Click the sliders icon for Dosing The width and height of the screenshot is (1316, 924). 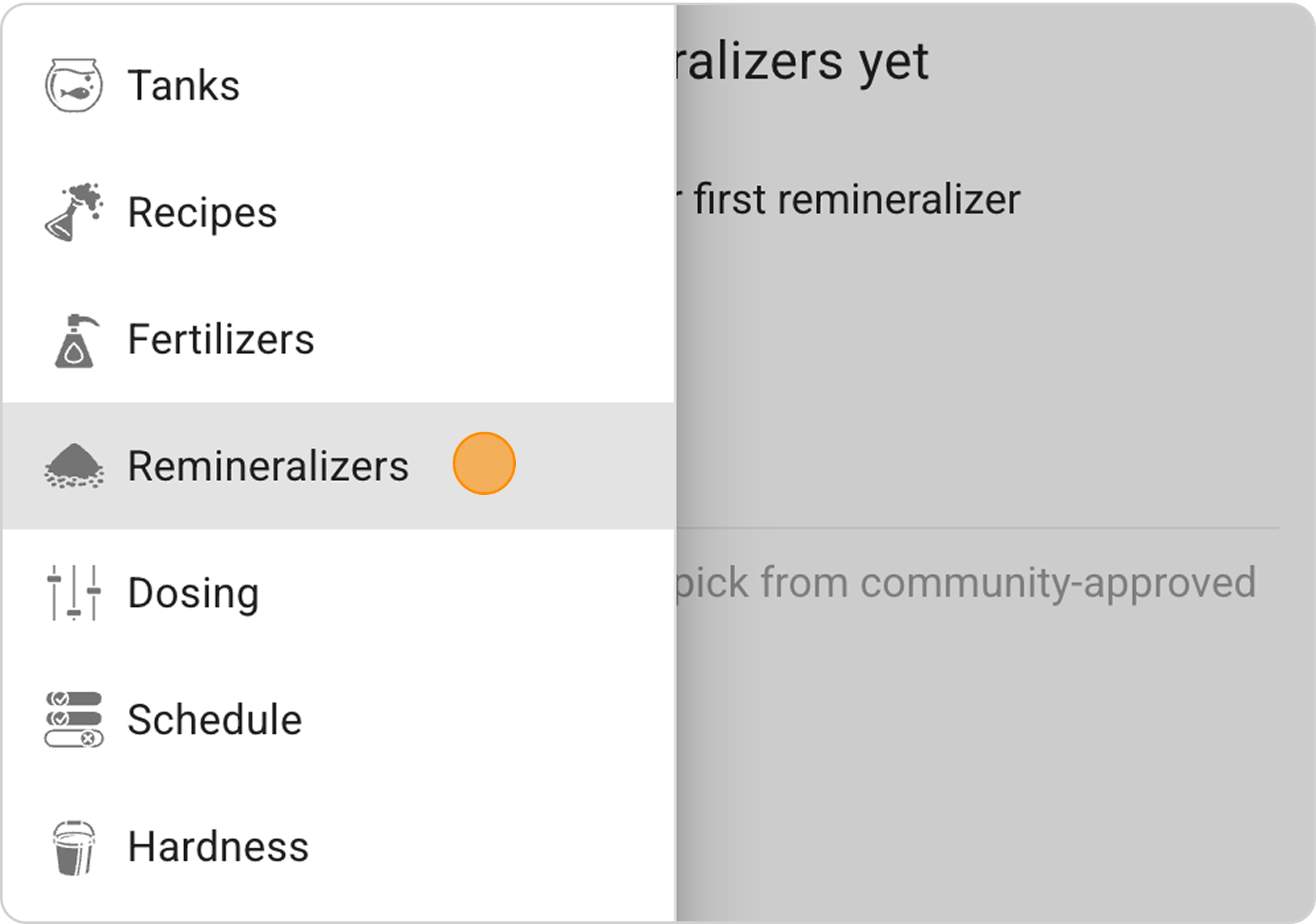(x=74, y=592)
